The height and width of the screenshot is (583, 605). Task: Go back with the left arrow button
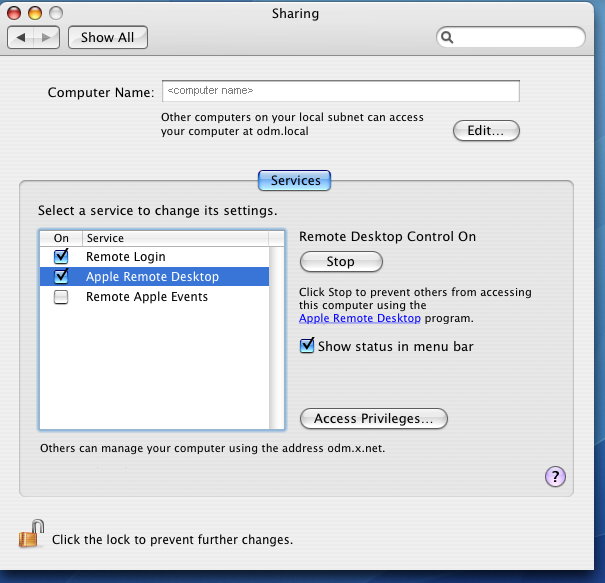(20, 37)
